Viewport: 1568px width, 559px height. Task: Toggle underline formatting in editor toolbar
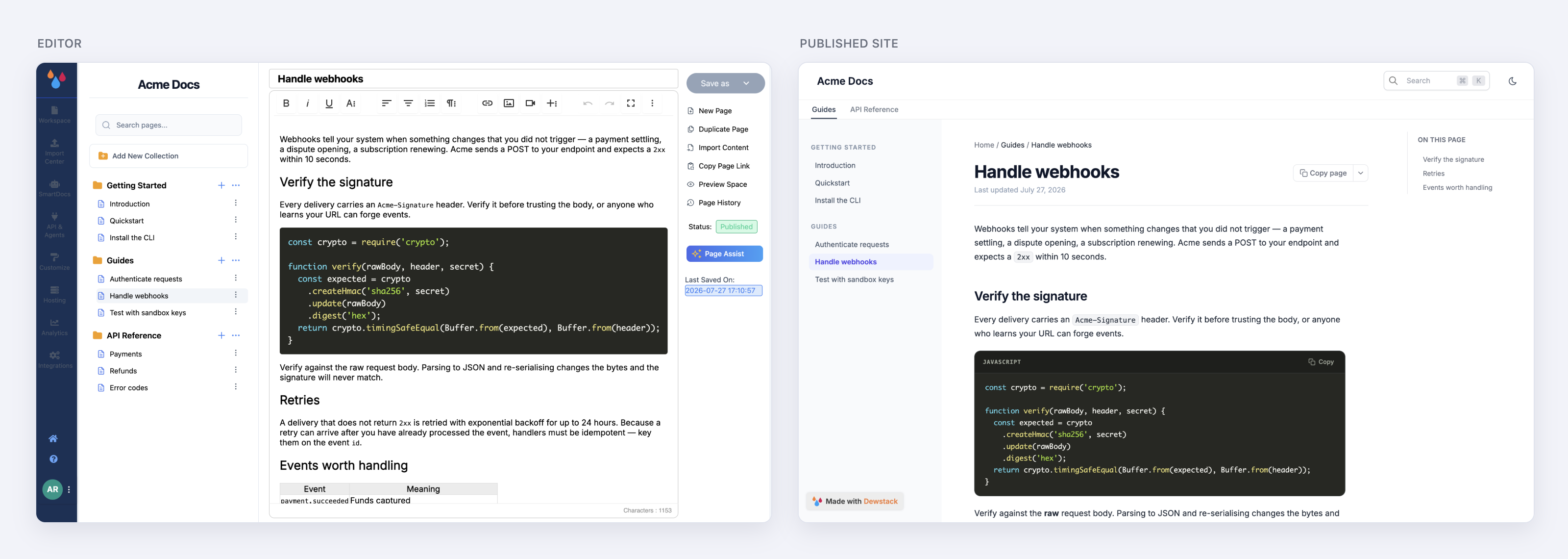[329, 103]
